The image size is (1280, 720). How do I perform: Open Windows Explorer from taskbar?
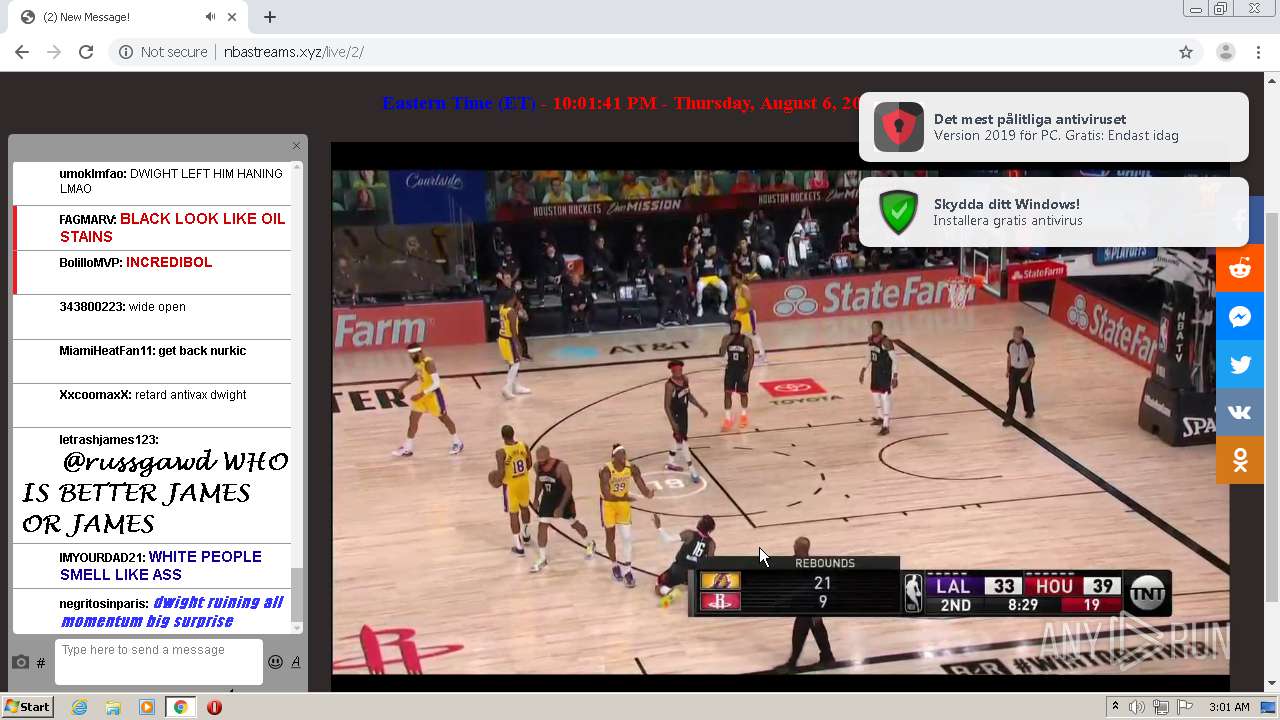pyautogui.click(x=113, y=707)
